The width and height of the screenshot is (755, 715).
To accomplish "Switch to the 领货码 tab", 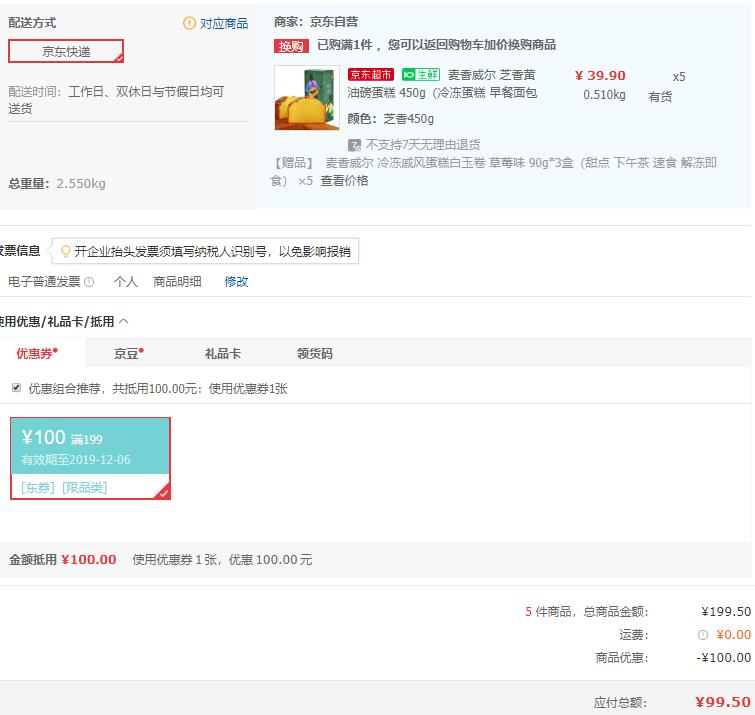I will point(315,353).
